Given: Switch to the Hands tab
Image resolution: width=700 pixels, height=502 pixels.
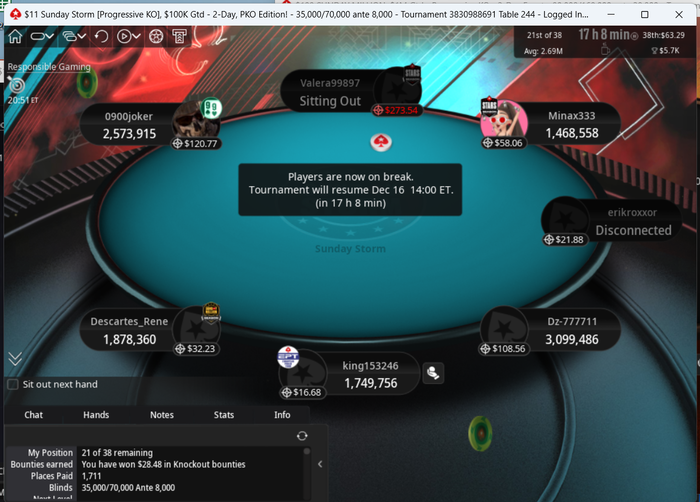Looking at the screenshot, I should [x=96, y=415].
